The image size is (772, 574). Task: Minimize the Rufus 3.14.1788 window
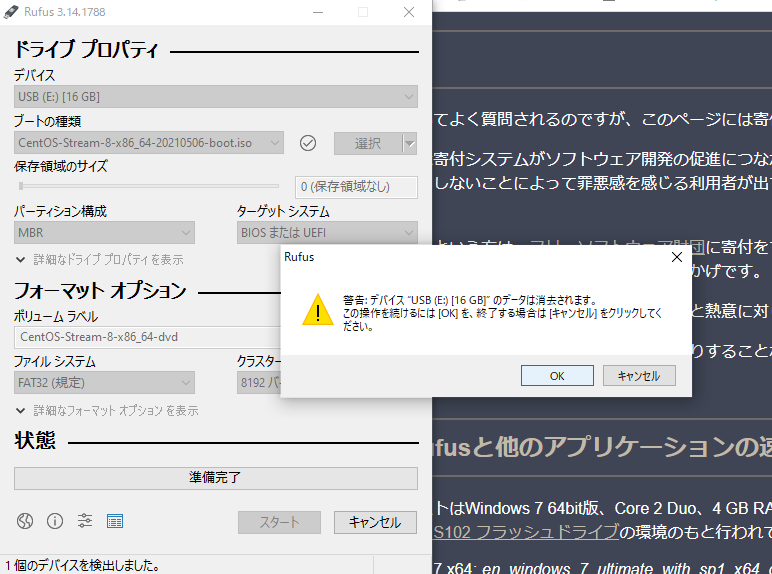point(318,12)
